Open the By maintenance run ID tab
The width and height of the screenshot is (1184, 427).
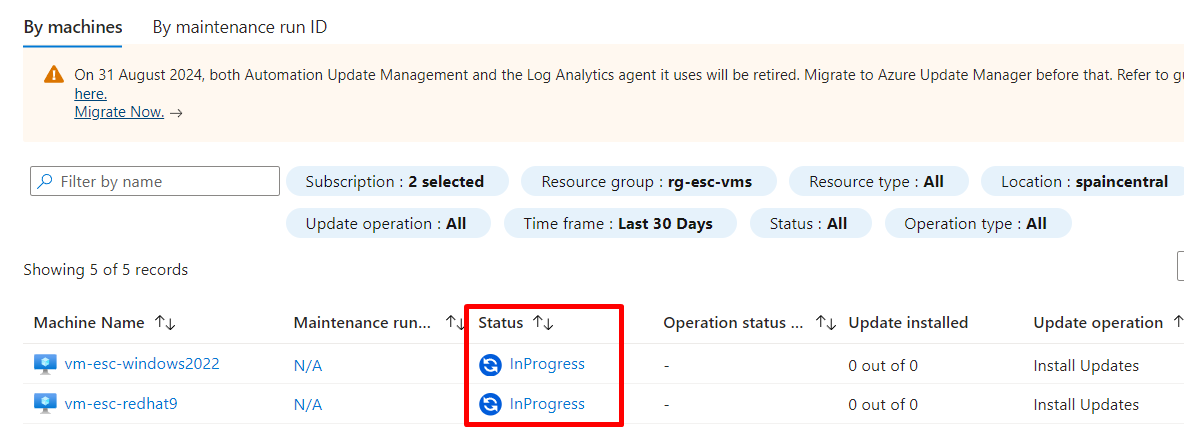pyautogui.click(x=239, y=27)
